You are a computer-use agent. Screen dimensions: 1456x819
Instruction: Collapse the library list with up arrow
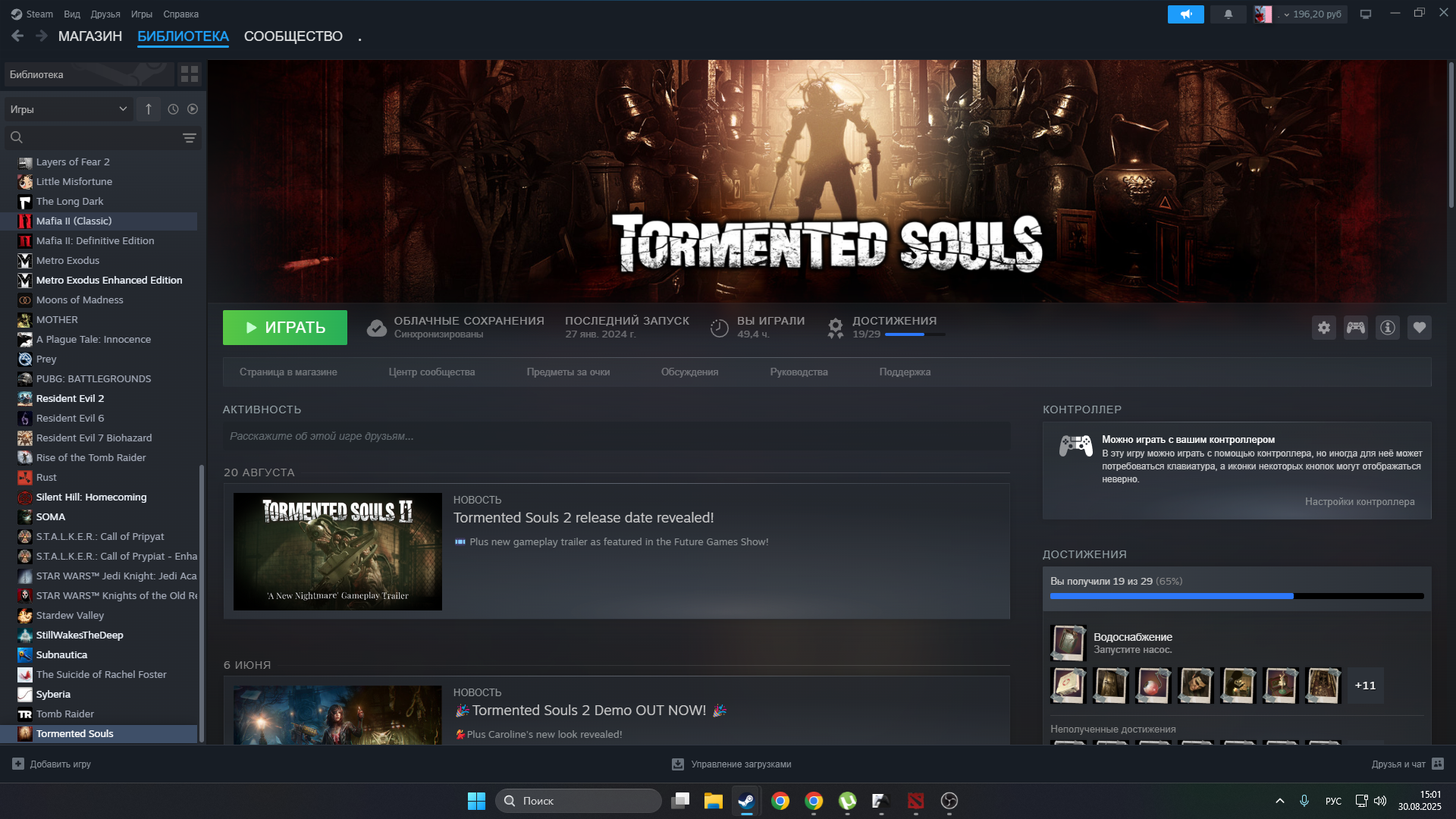[x=149, y=109]
